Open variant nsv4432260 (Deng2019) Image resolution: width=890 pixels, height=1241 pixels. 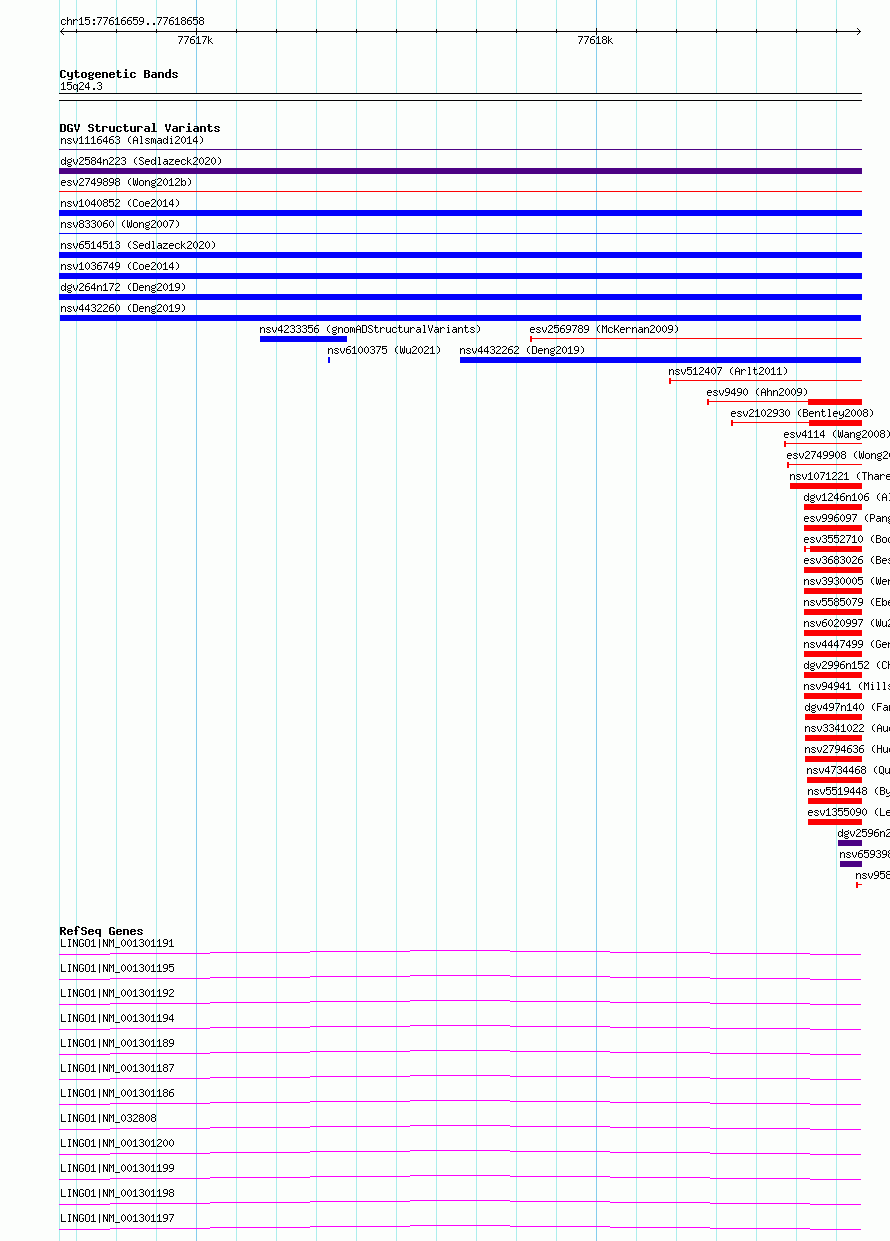coord(123,309)
